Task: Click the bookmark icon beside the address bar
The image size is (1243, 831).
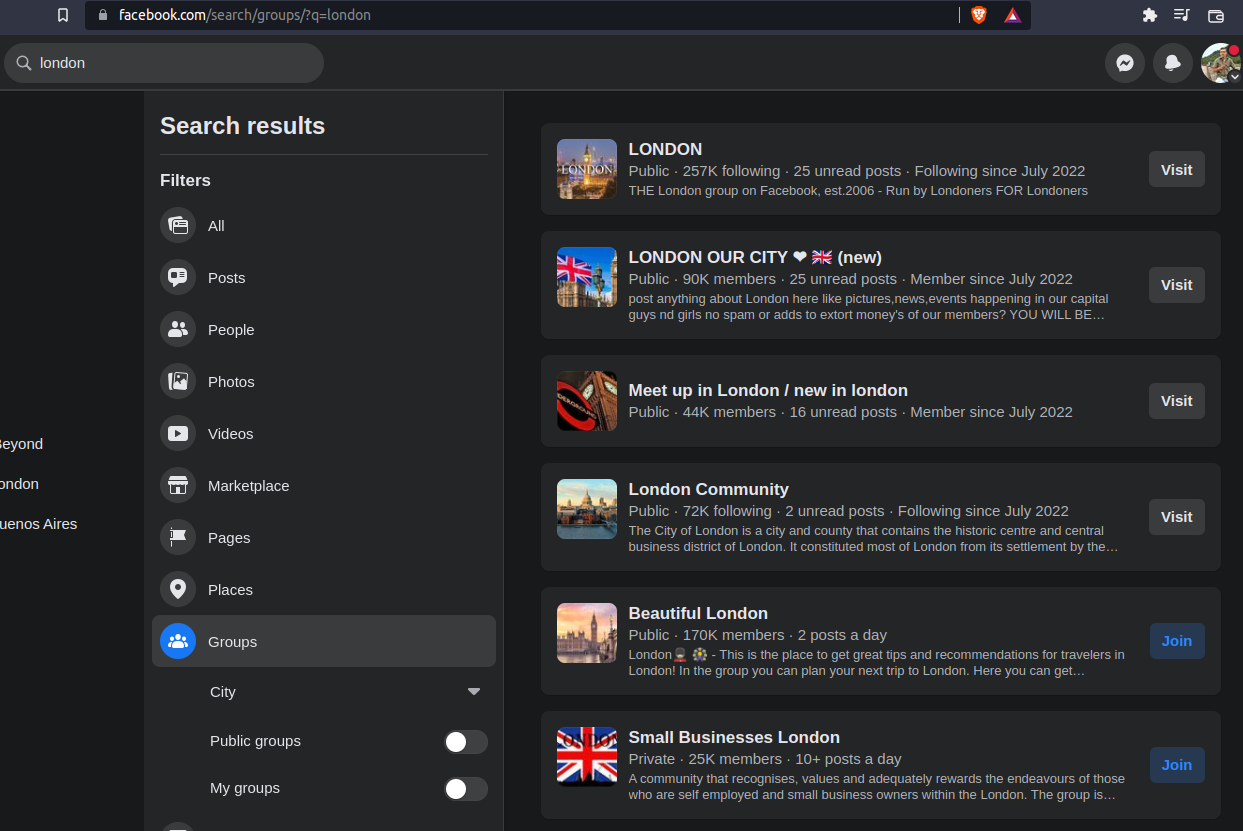Action: click(63, 15)
